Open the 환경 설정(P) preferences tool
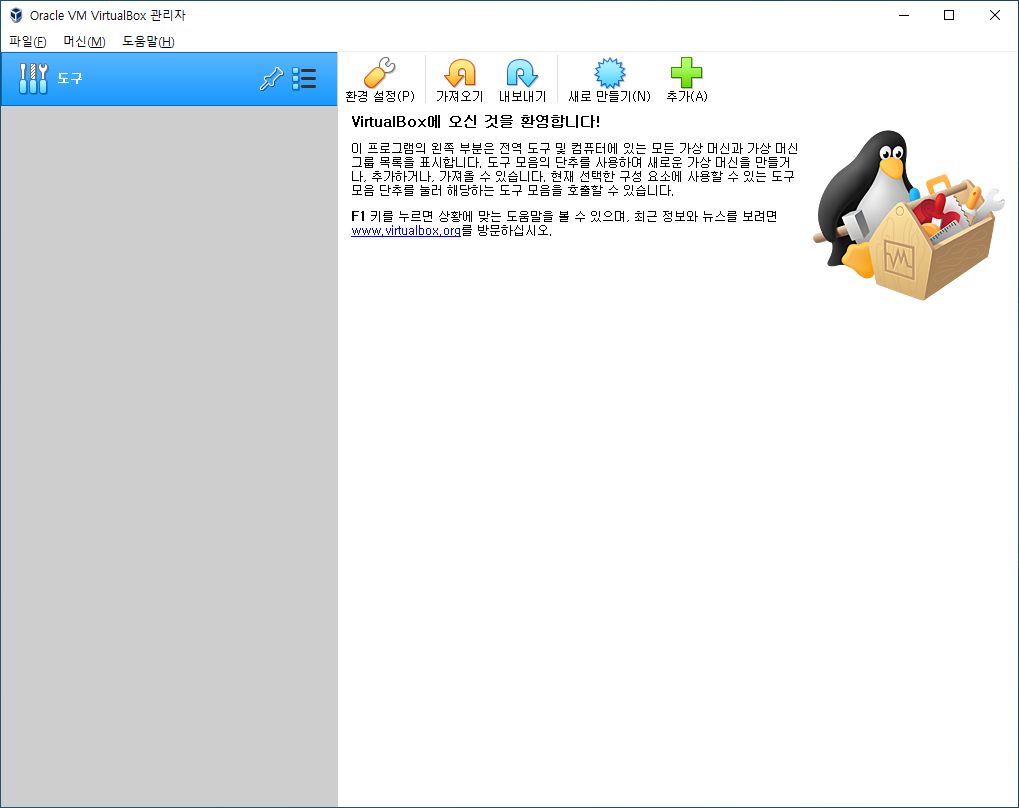The image size is (1019, 808). (x=380, y=79)
